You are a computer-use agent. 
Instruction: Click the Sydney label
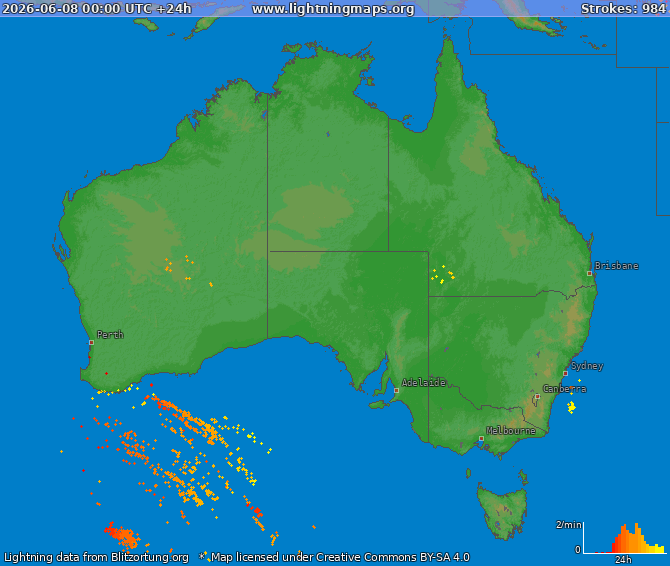587,366
